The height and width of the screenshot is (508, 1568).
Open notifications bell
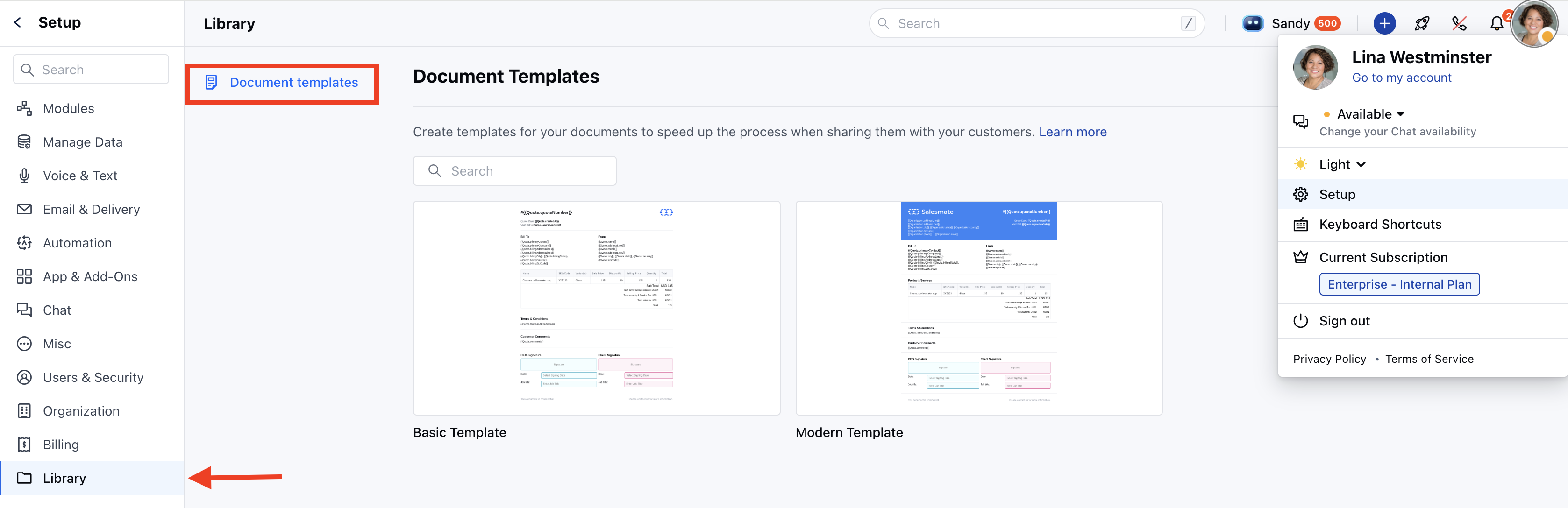click(x=1496, y=24)
